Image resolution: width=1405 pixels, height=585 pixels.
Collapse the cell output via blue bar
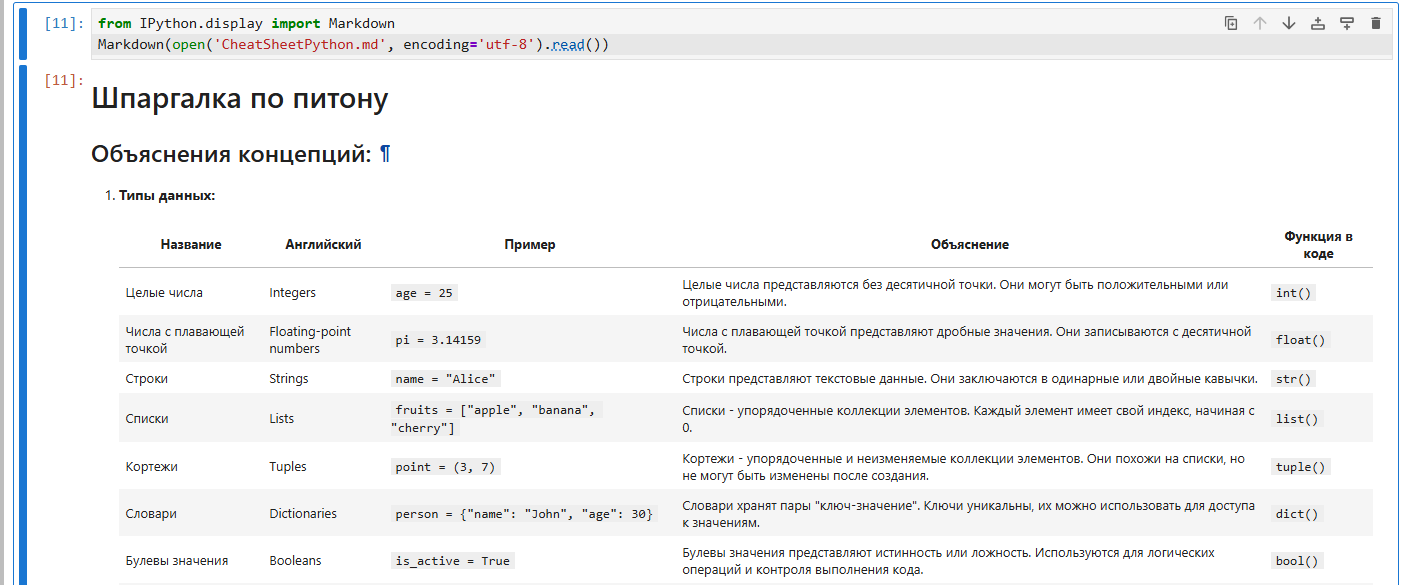(24, 320)
